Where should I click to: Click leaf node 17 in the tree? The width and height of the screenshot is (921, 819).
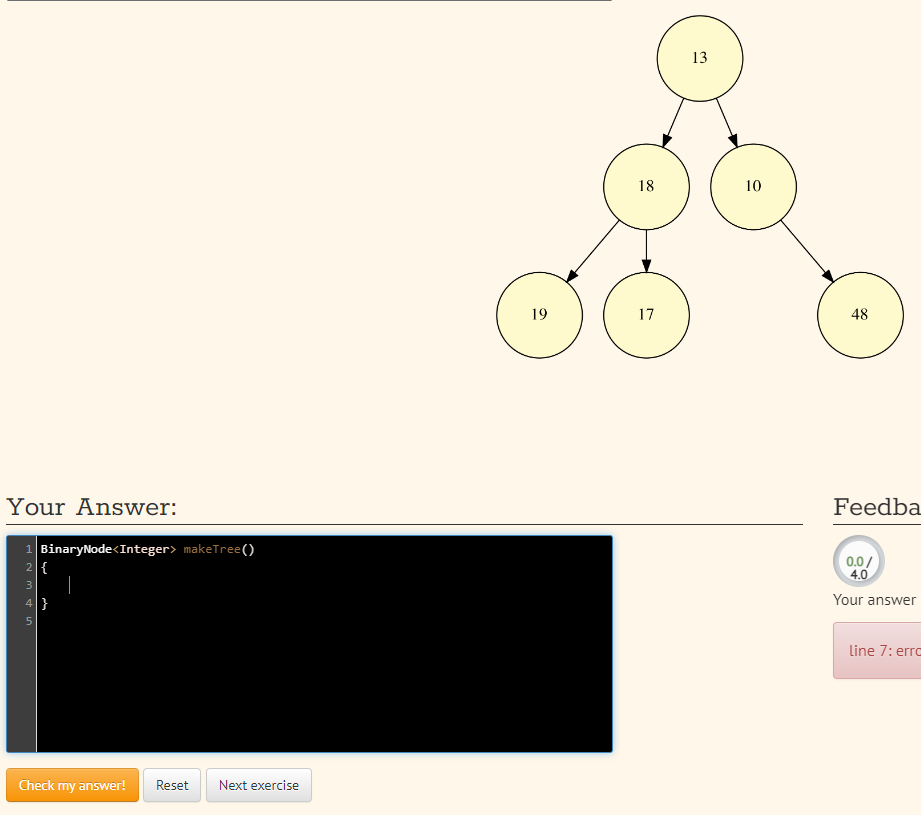(646, 315)
